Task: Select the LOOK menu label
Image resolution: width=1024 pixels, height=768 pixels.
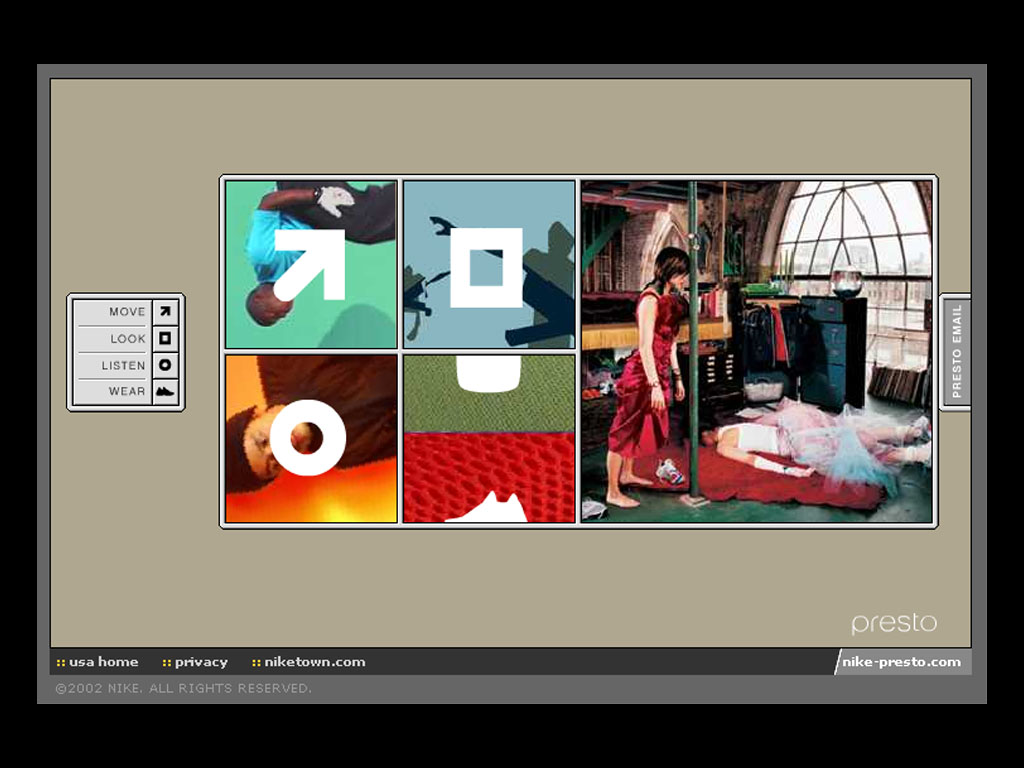Action: point(127,338)
